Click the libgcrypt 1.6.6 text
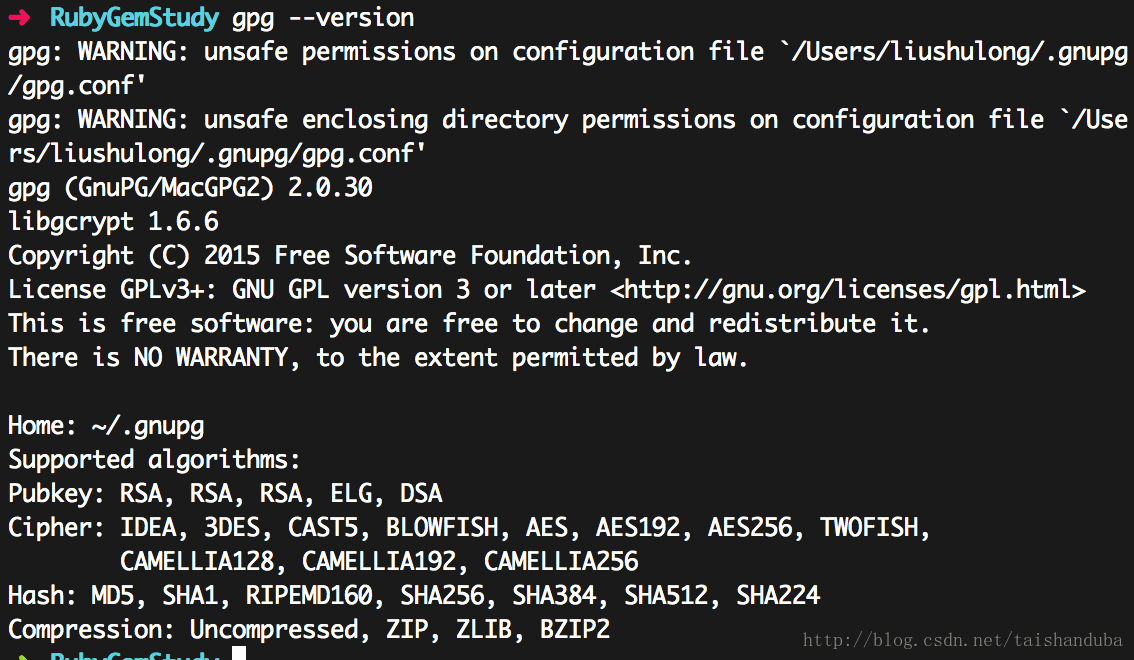Image resolution: width=1134 pixels, height=660 pixels. (113, 222)
